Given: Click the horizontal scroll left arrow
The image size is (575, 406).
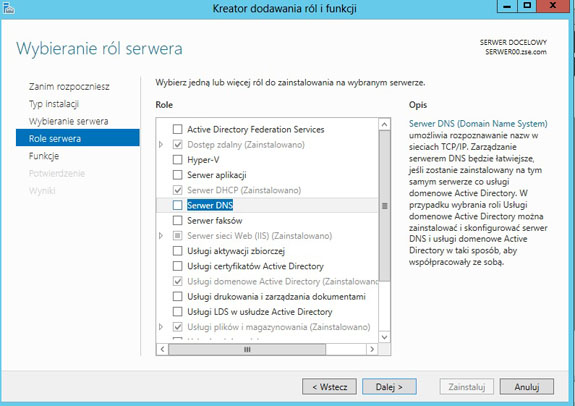Looking at the screenshot, I should point(162,349).
